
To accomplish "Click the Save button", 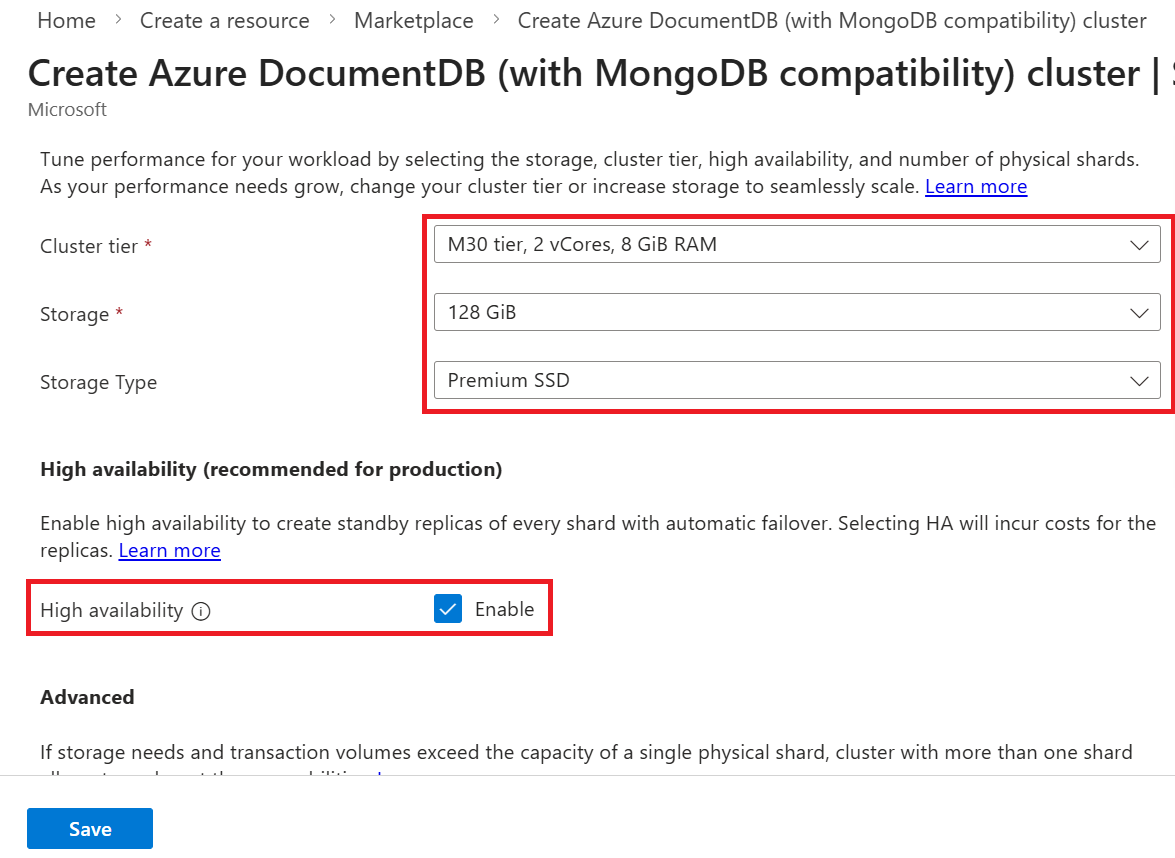I will coord(89,828).
